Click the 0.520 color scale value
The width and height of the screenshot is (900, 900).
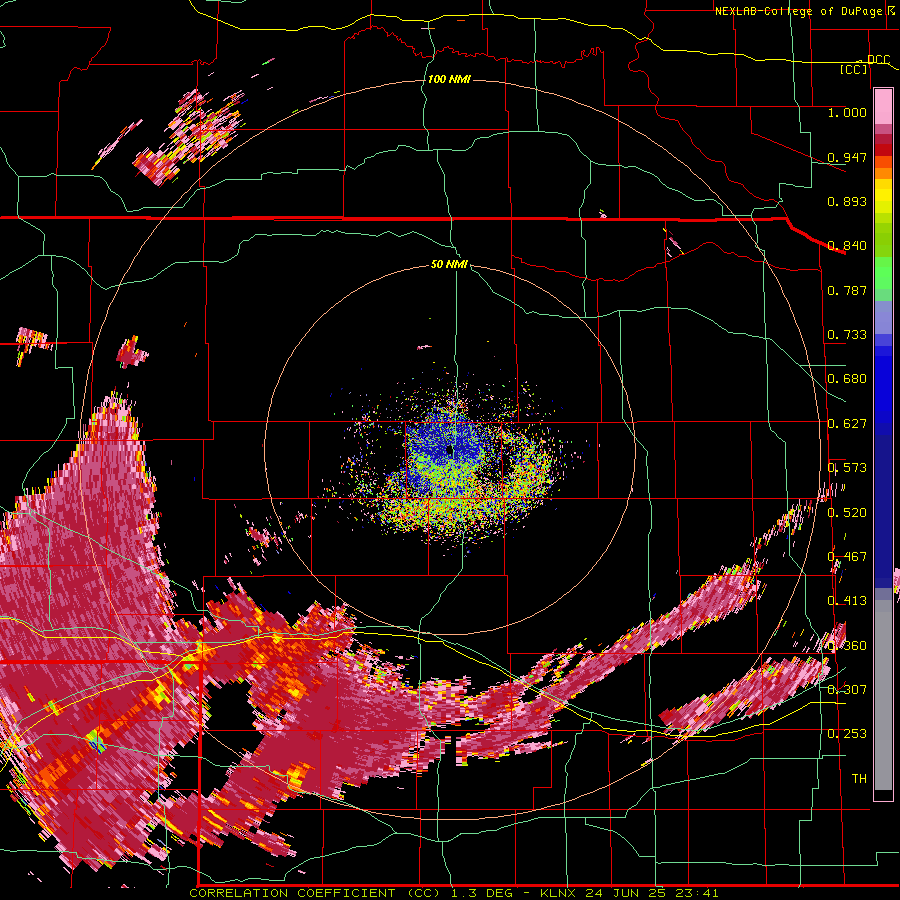pyautogui.click(x=847, y=513)
